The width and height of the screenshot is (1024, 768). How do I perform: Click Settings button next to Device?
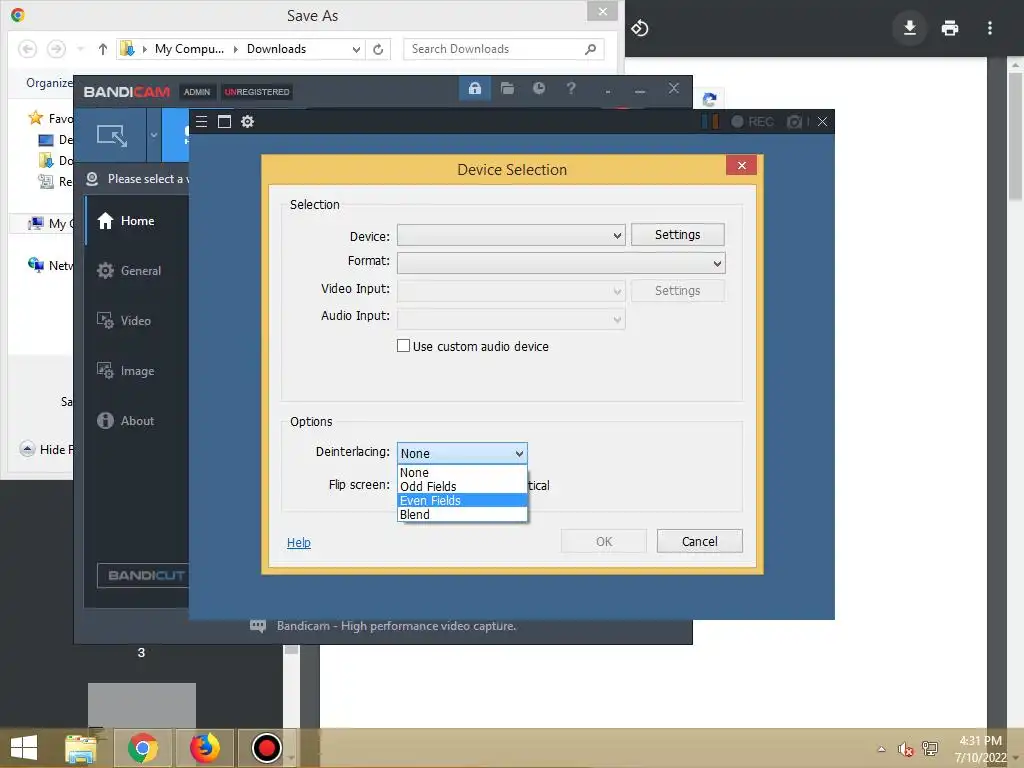pos(677,235)
